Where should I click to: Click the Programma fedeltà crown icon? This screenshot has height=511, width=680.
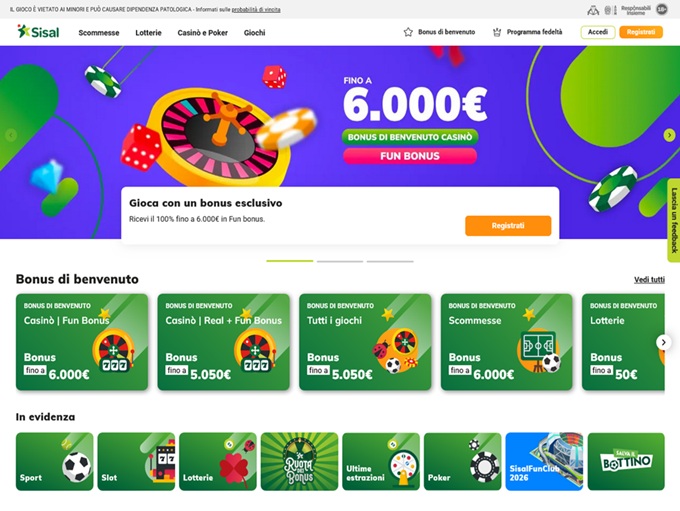click(x=497, y=32)
